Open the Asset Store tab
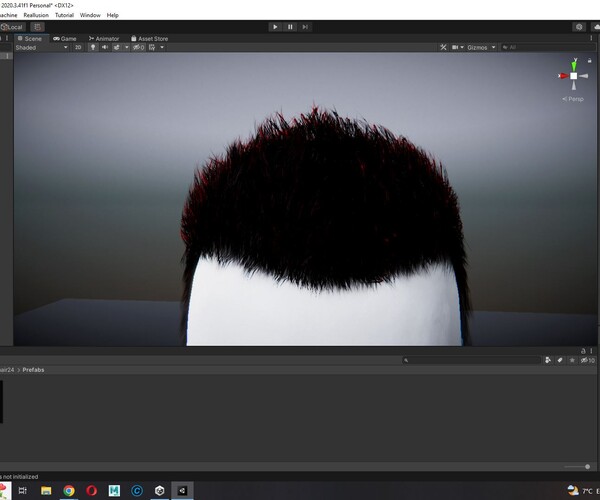Image resolution: width=600 pixels, height=500 pixels. 150,39
